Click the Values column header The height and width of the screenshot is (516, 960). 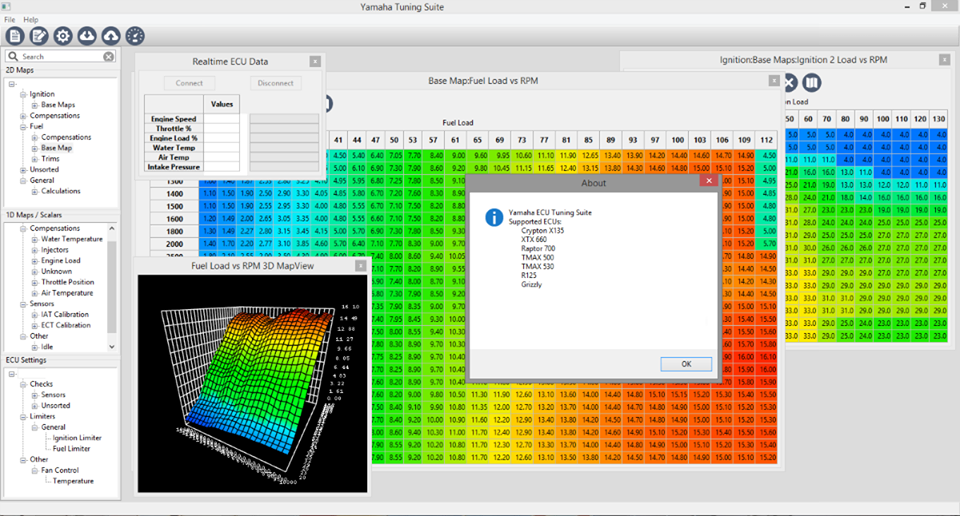pos(222,104)
